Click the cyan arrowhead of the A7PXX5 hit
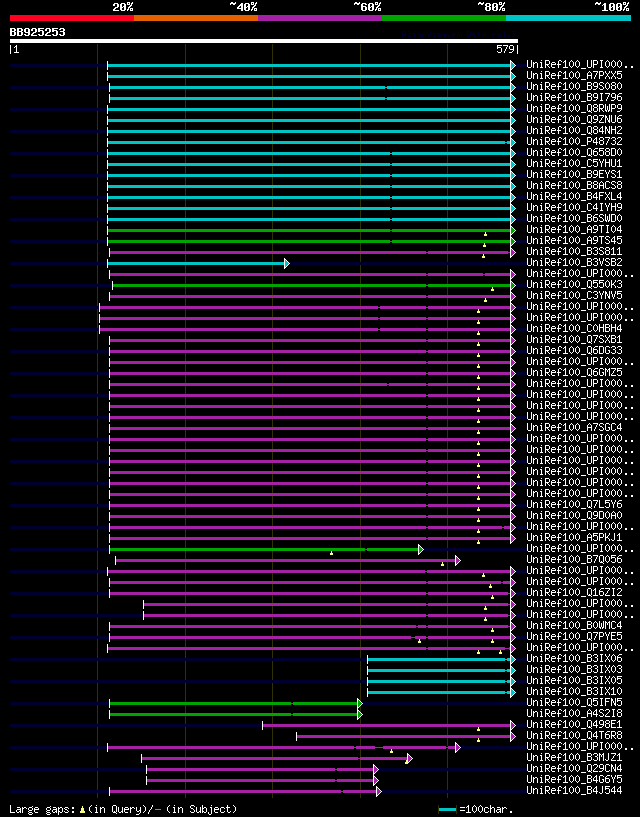Image resolution: width=640 pixels, height=817 pixels. point(513,77)
